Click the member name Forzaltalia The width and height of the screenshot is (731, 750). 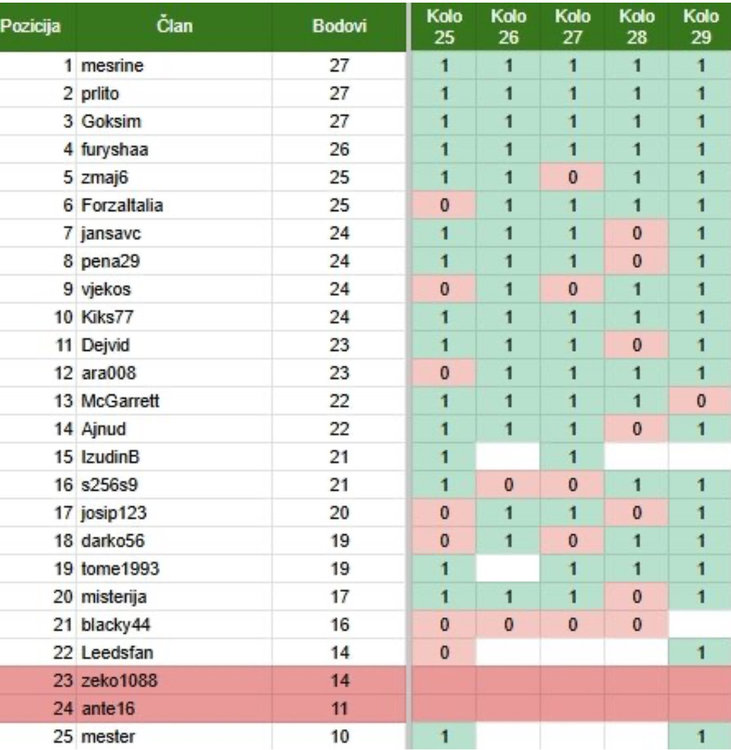pos(122,206)
